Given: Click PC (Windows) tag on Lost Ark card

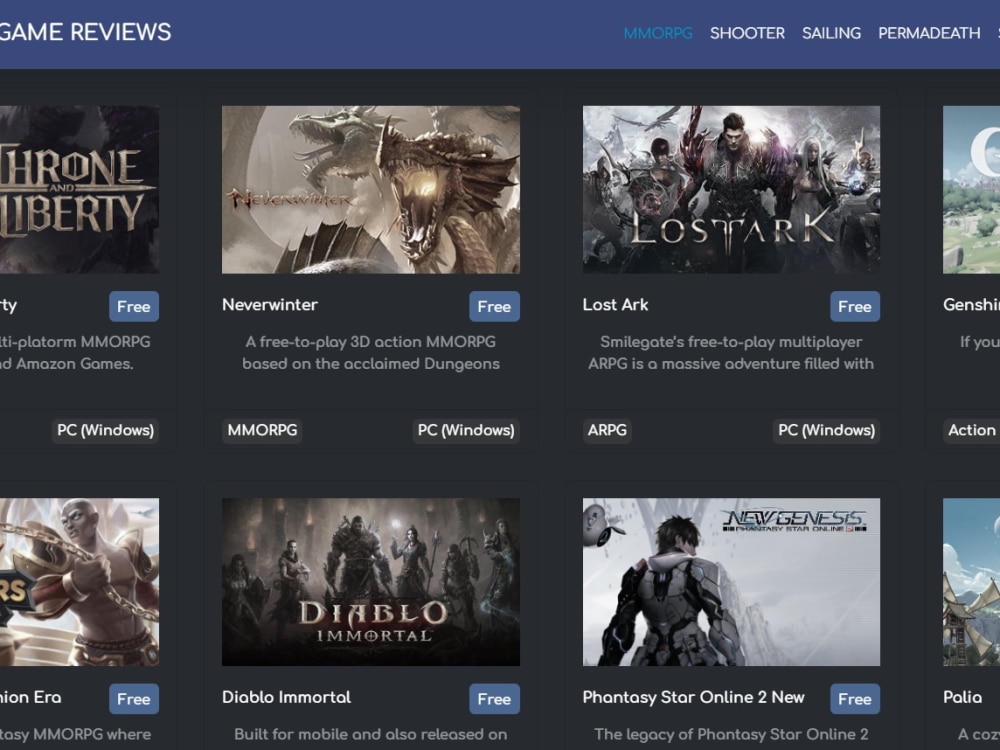Looking at the screenshot, I should point(826,430).
